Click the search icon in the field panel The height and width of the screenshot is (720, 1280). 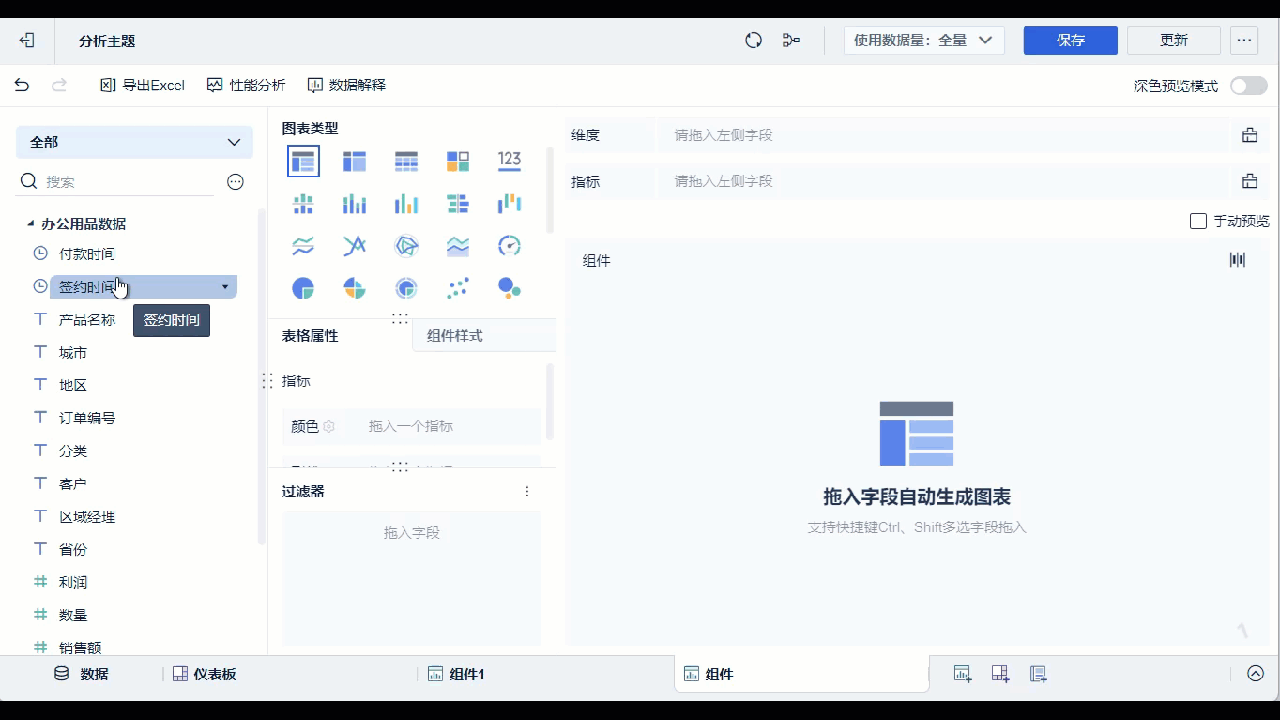27,181
